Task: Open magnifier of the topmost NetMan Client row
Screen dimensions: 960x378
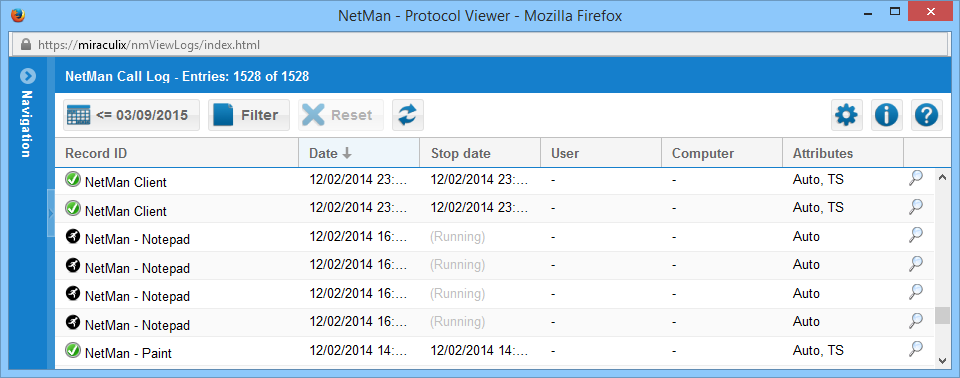Action: click(x=916, y=178)
